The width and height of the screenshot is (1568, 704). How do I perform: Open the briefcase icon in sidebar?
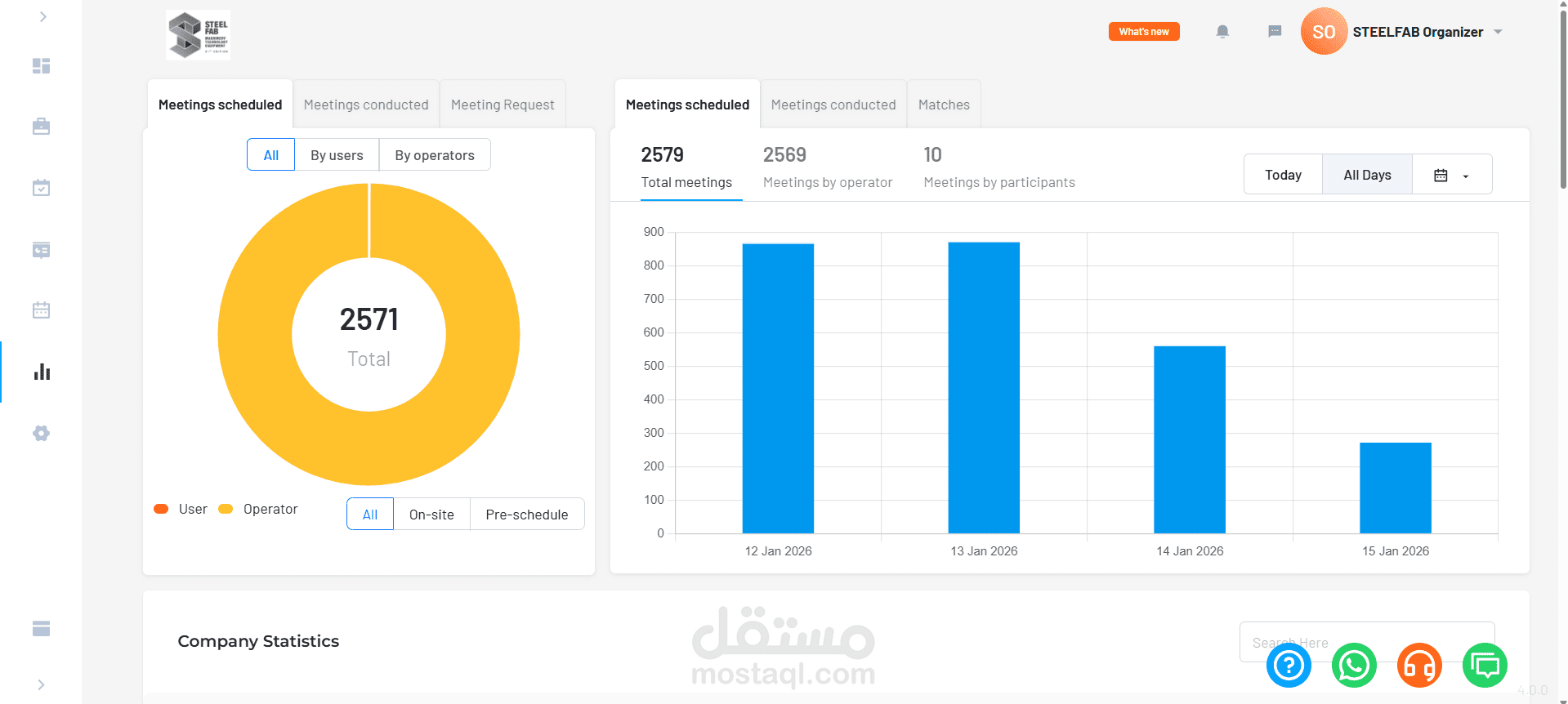pyautogui.click(x=41, y=127)
